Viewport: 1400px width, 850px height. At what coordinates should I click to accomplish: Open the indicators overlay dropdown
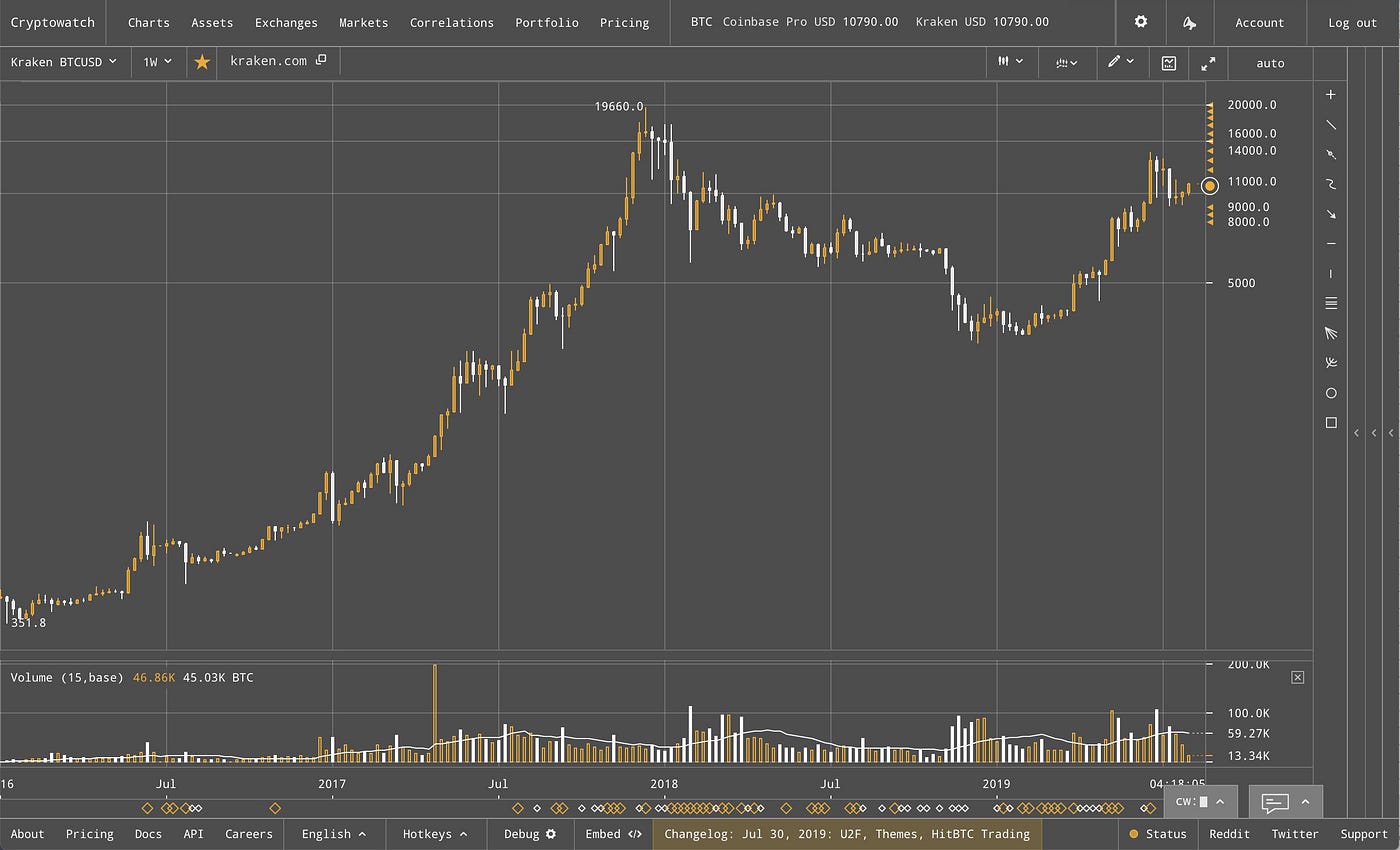(x=1066, y=62)
